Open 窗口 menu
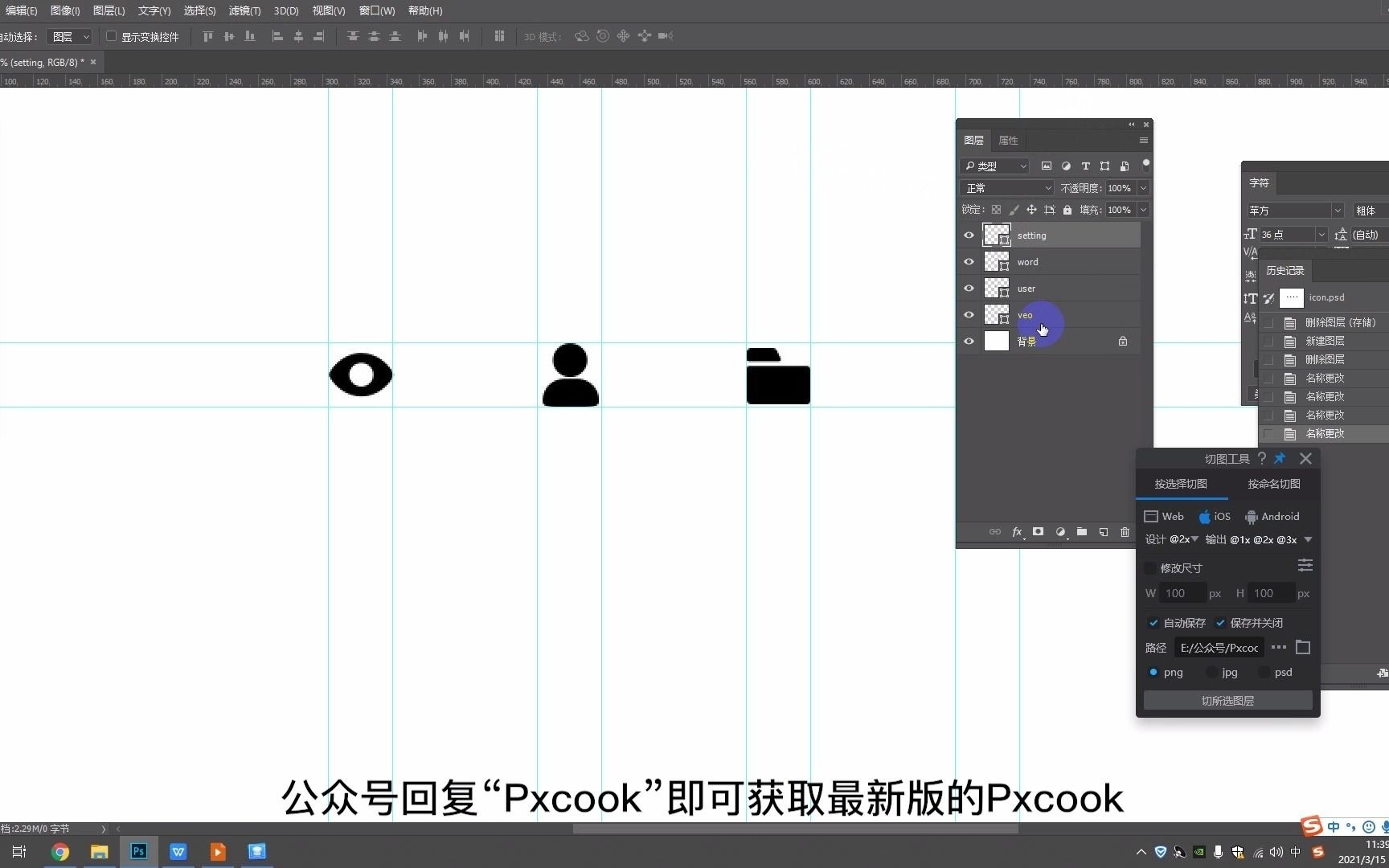 pyautogui.click(x=376, y=10)
